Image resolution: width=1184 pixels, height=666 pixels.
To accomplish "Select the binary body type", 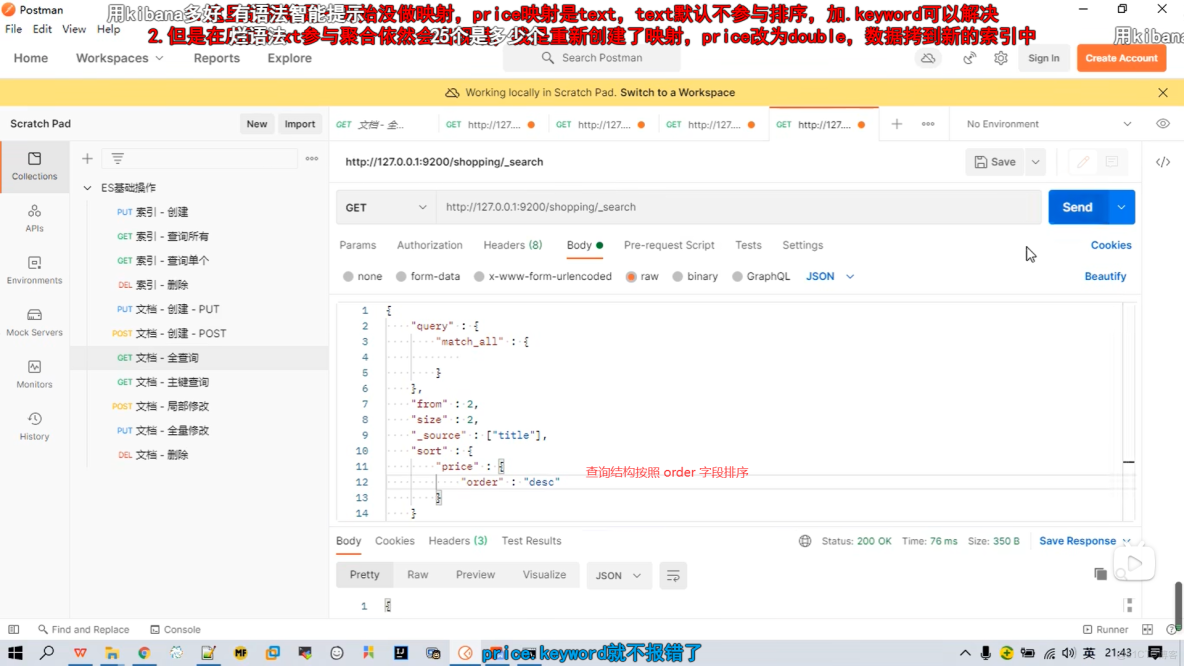I will point(695,276).
